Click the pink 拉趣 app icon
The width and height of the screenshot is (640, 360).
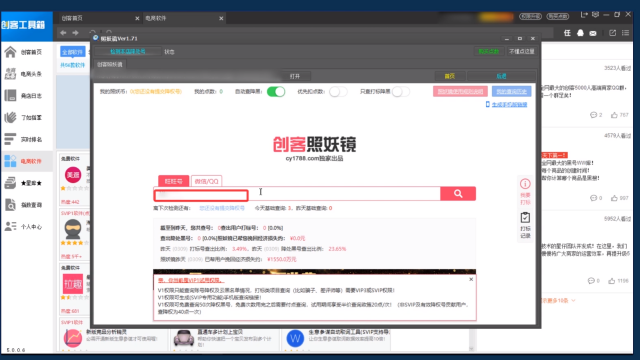point(73,284)
